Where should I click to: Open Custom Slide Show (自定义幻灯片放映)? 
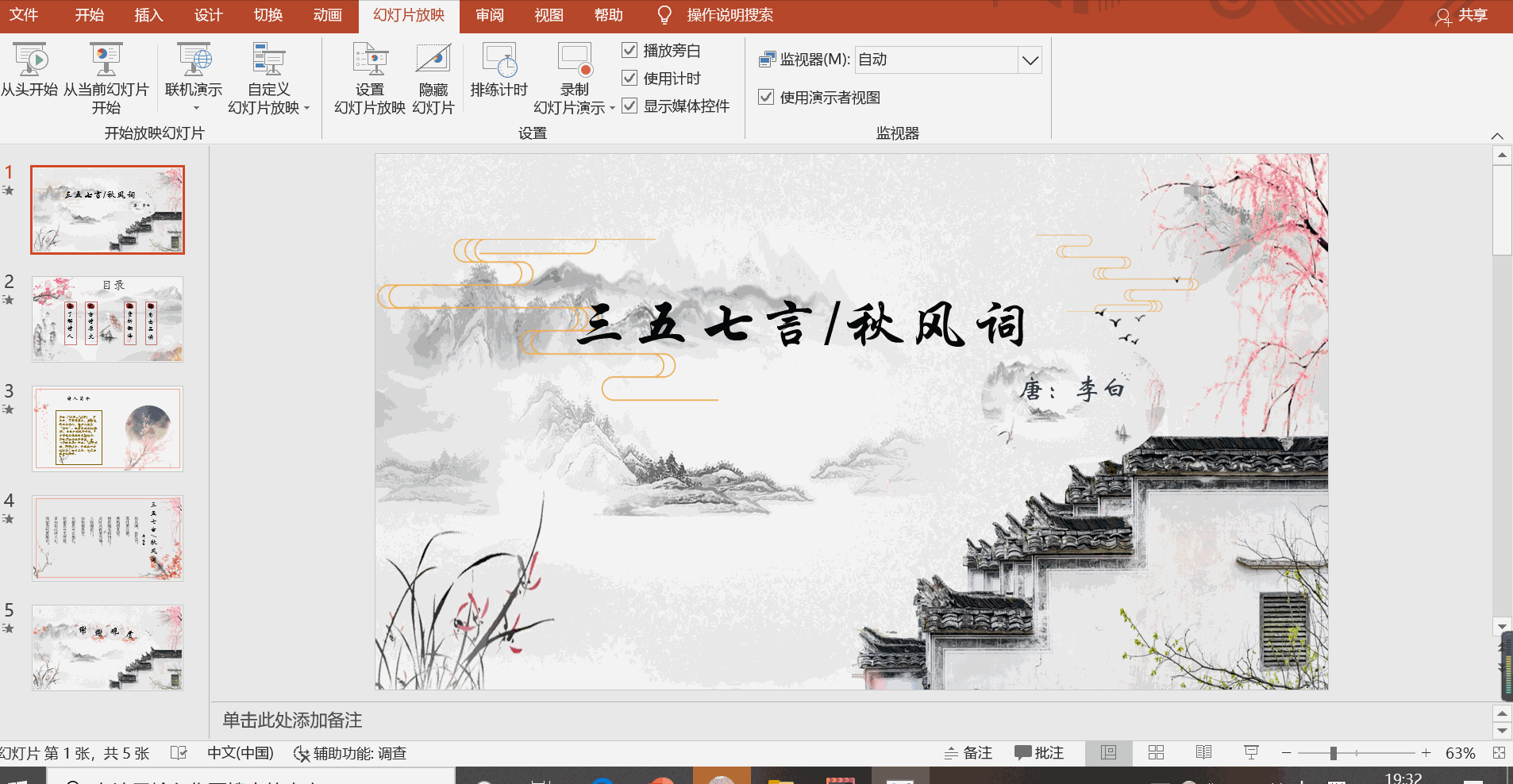(x=269, y=79)
